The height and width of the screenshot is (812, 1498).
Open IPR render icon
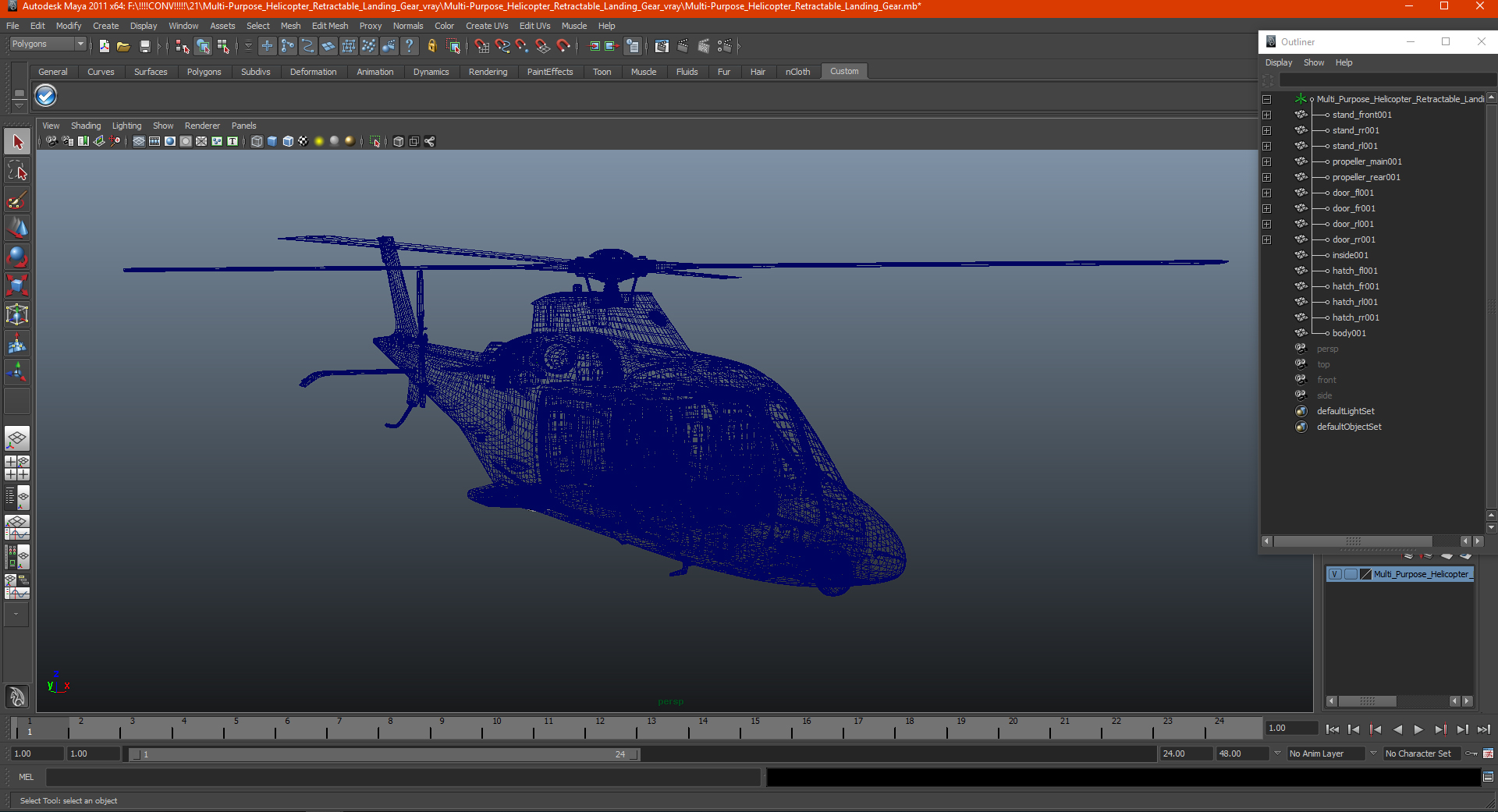tap(704, 47)
